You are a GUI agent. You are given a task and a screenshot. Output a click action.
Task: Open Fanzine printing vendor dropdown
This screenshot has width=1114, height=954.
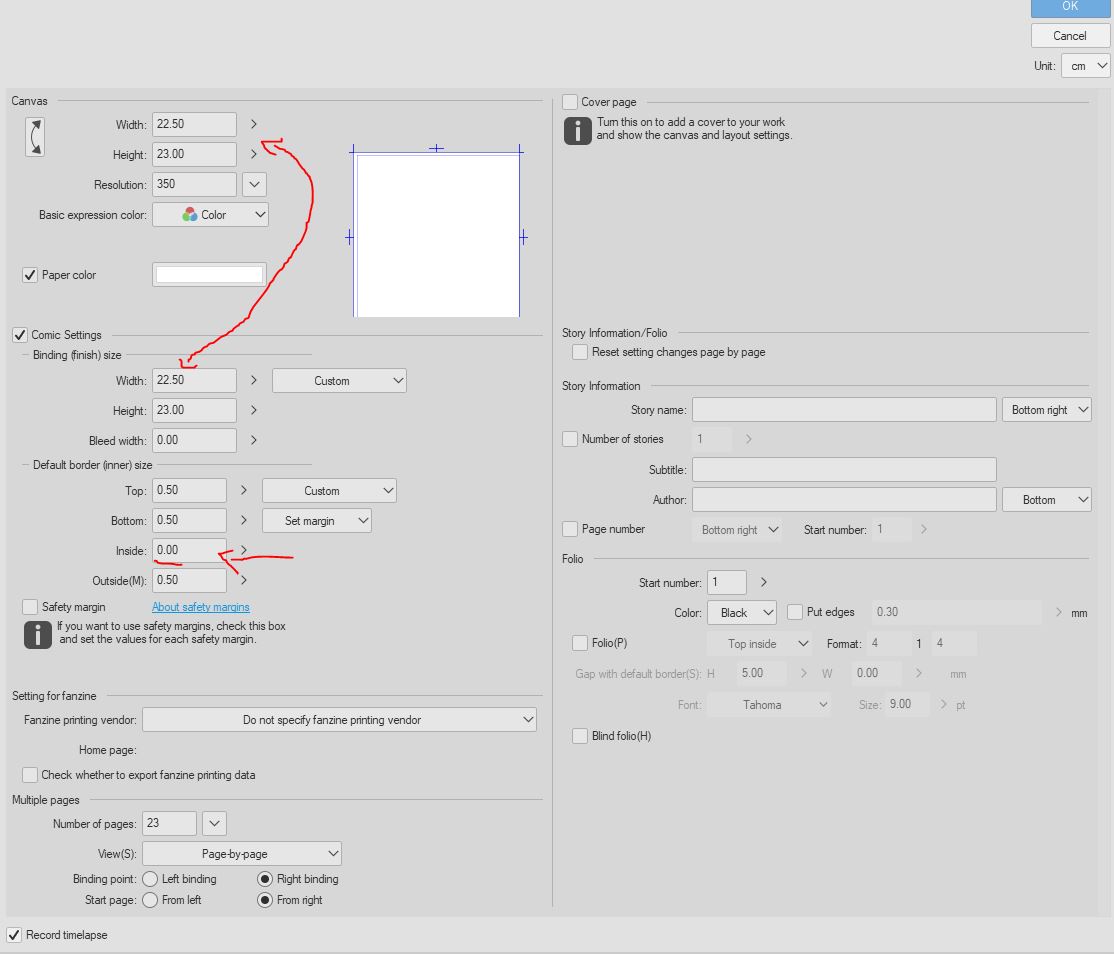click(340, 720)
